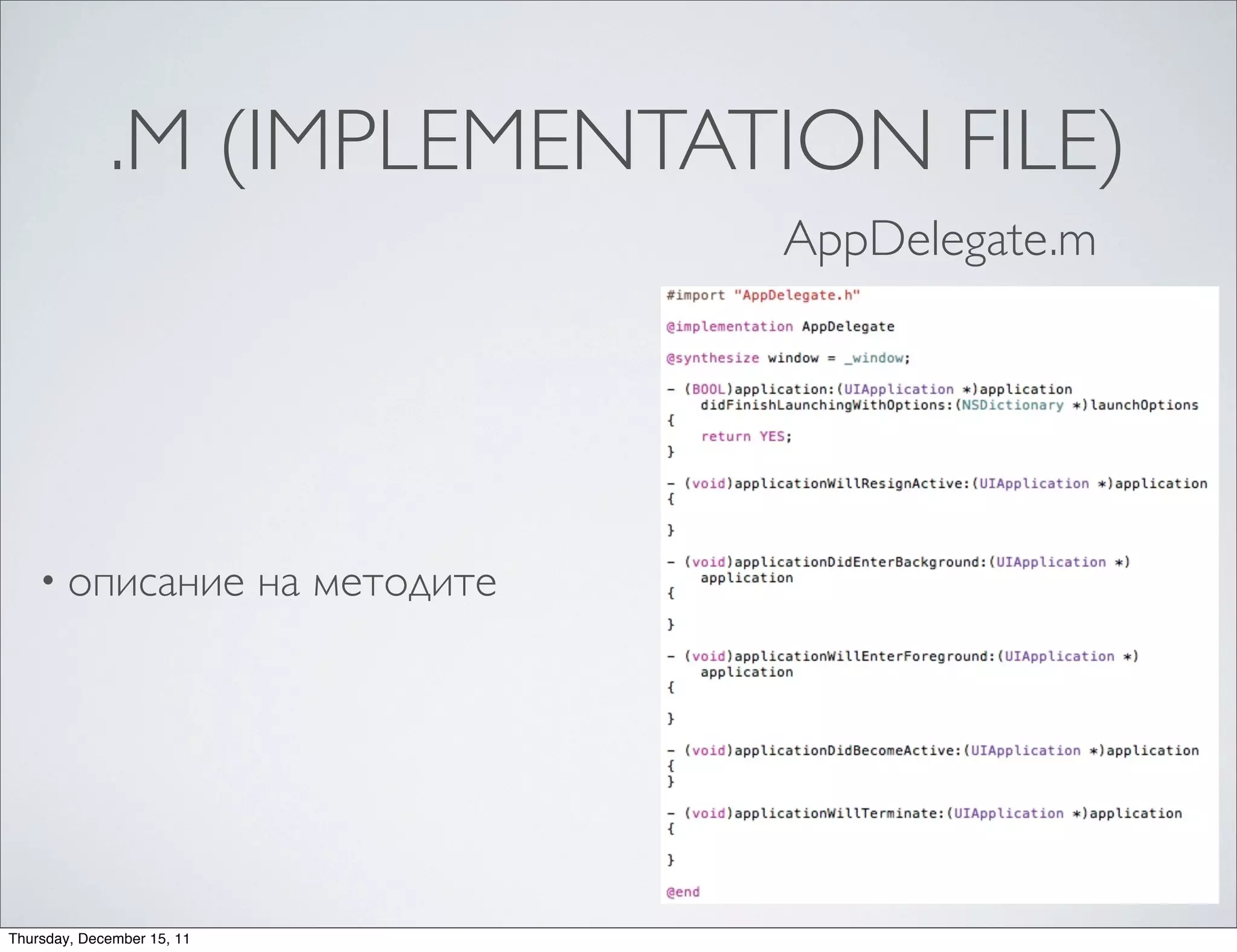Click the 'applicationDidEnterBackground:' method line
Viewport: 1237px width, 952px height.
point(898,562)
